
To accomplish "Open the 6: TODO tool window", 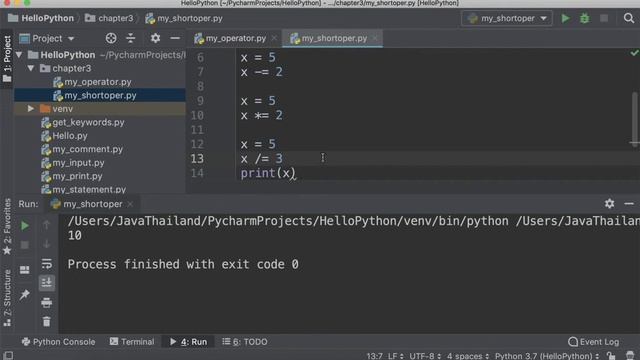I will pyautogui.click(x=245, y=342).
